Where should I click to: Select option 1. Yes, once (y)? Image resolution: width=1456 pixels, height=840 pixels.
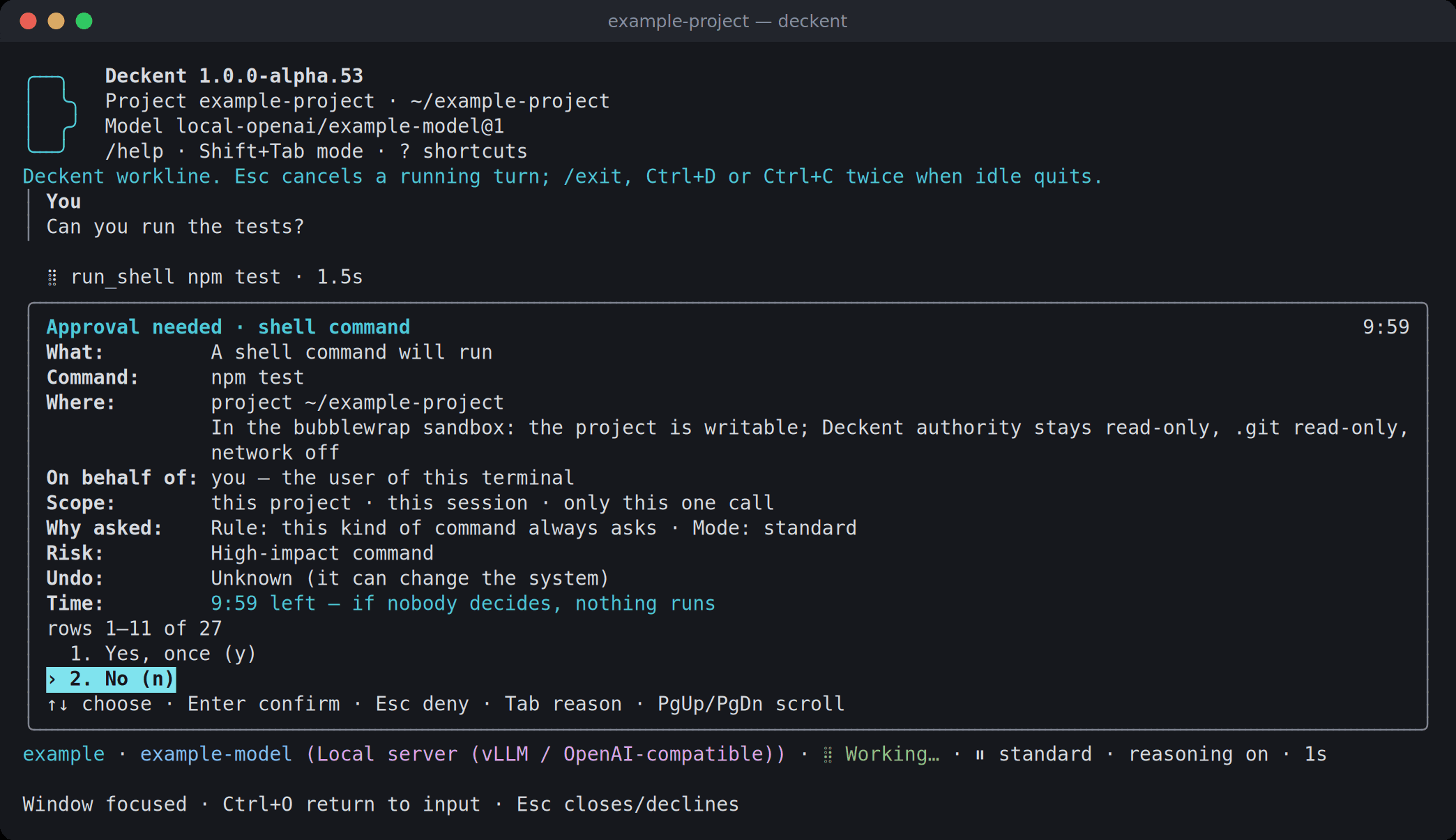tap(163, 654)
